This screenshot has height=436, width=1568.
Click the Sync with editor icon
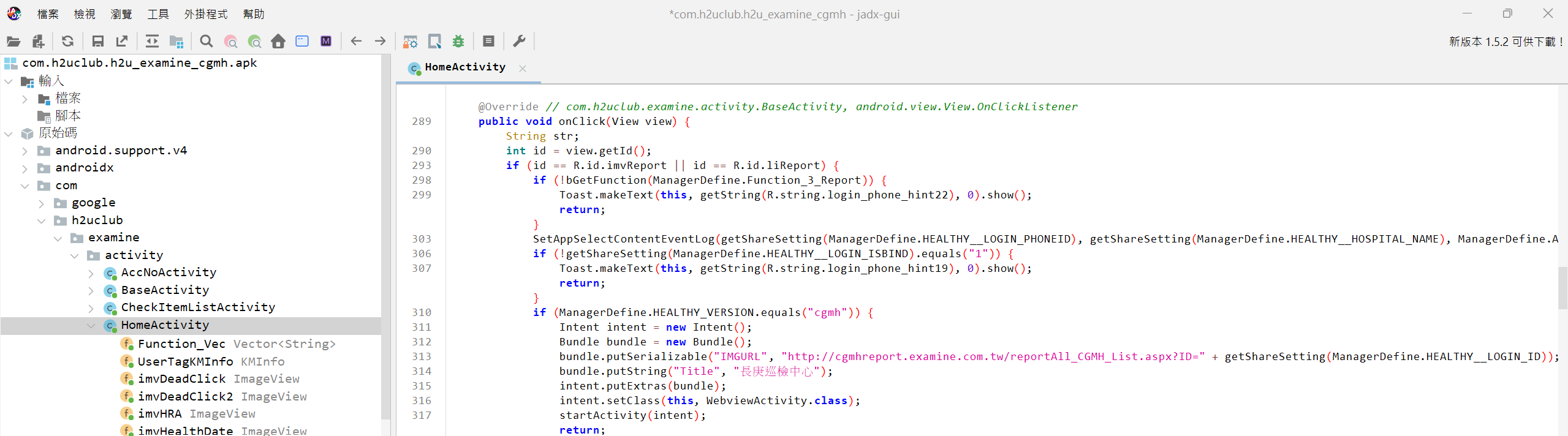click(x=152, y=42)
